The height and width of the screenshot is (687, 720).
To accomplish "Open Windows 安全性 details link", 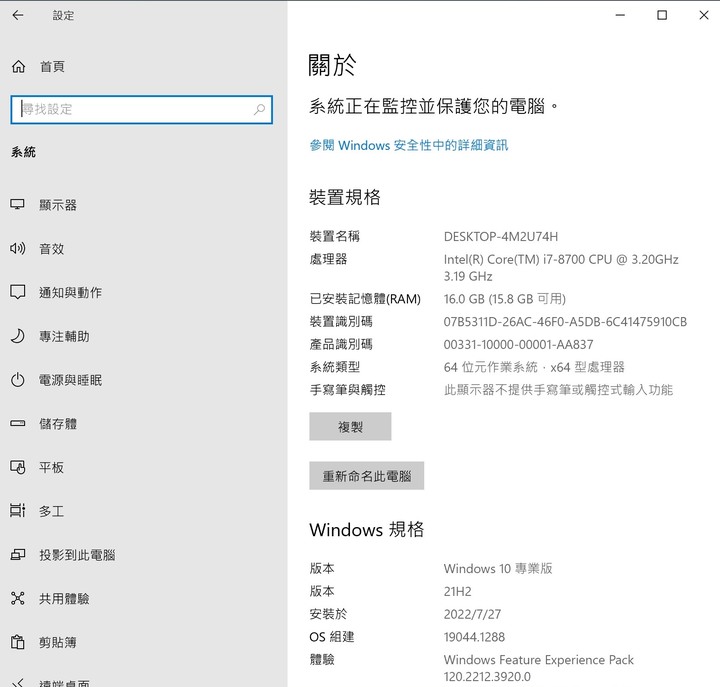I will tap(409, 145).
